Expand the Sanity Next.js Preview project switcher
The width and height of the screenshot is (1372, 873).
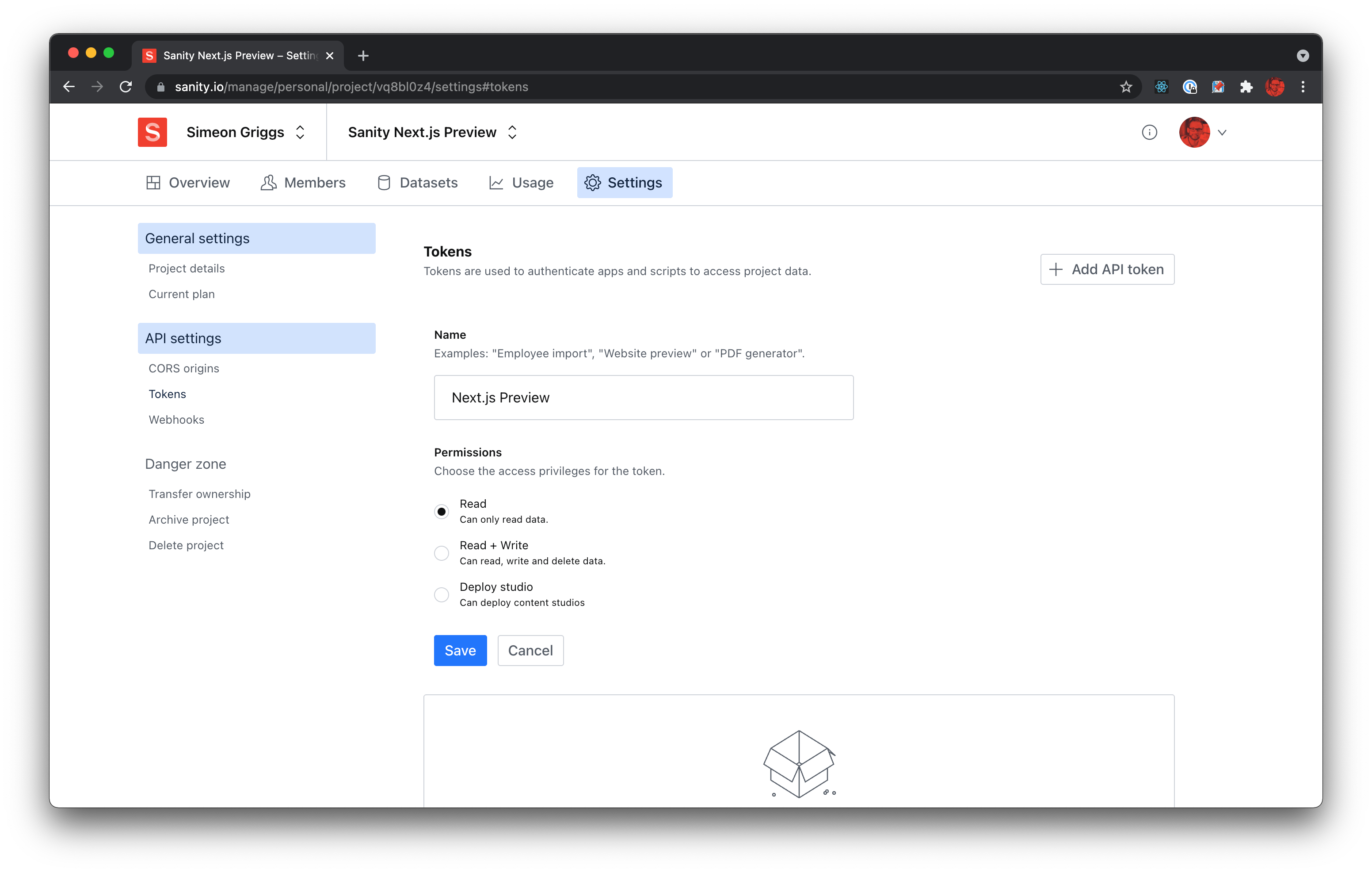tap(512, 132)
